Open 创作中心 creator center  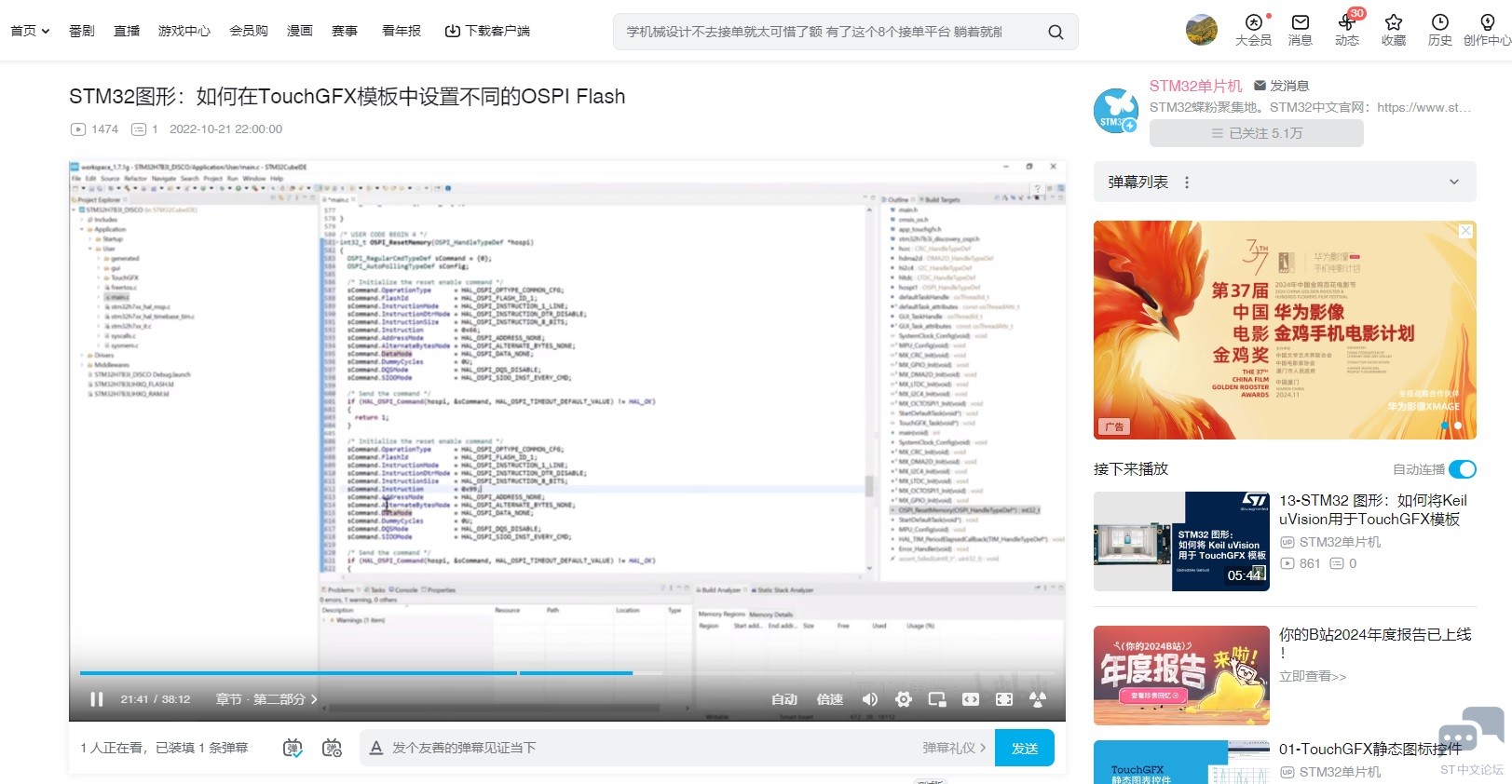pos(1487,30)
